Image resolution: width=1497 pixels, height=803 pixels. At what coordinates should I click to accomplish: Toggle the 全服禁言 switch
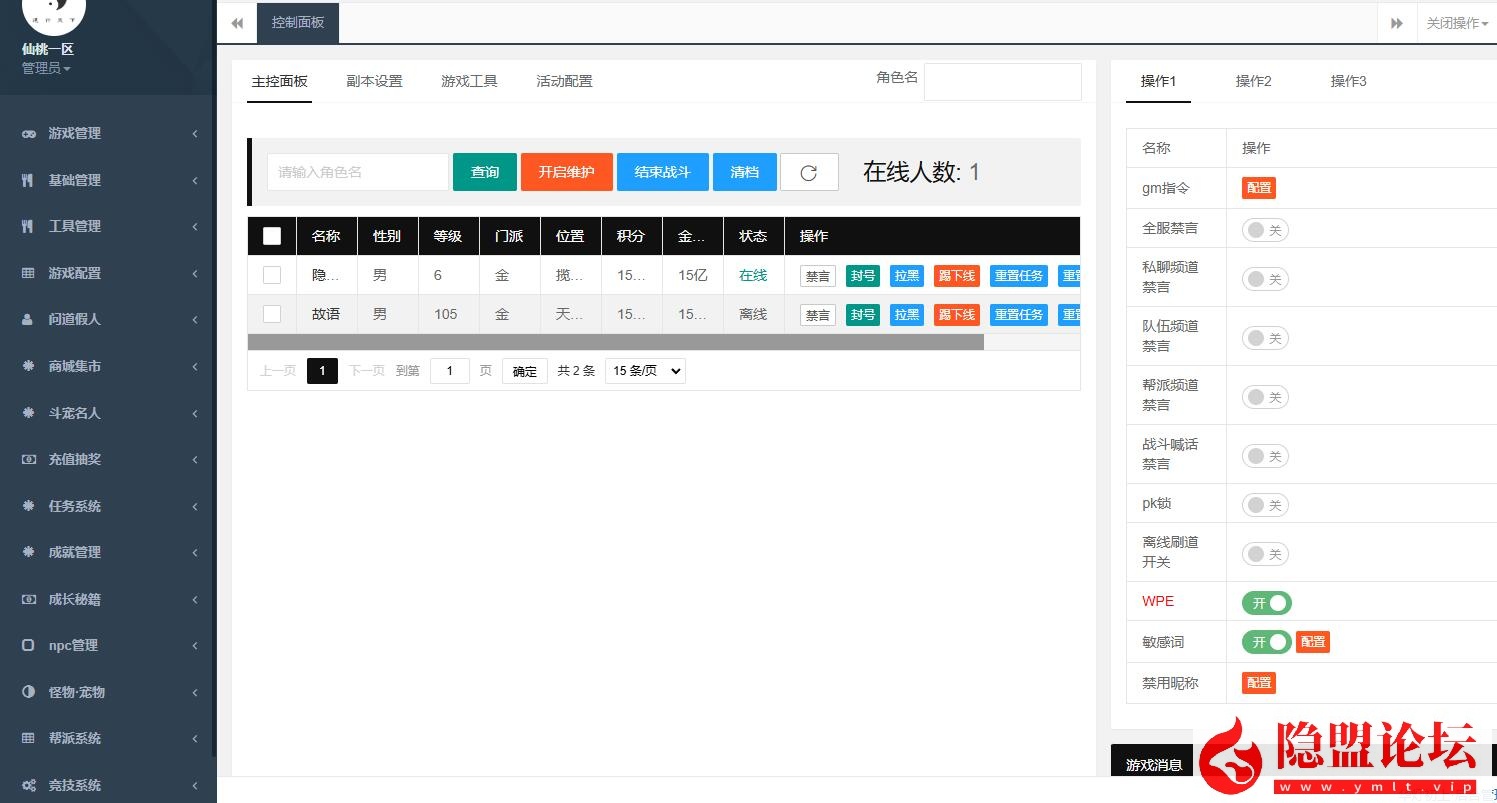pyautogui.click(x=1265, y=230)
